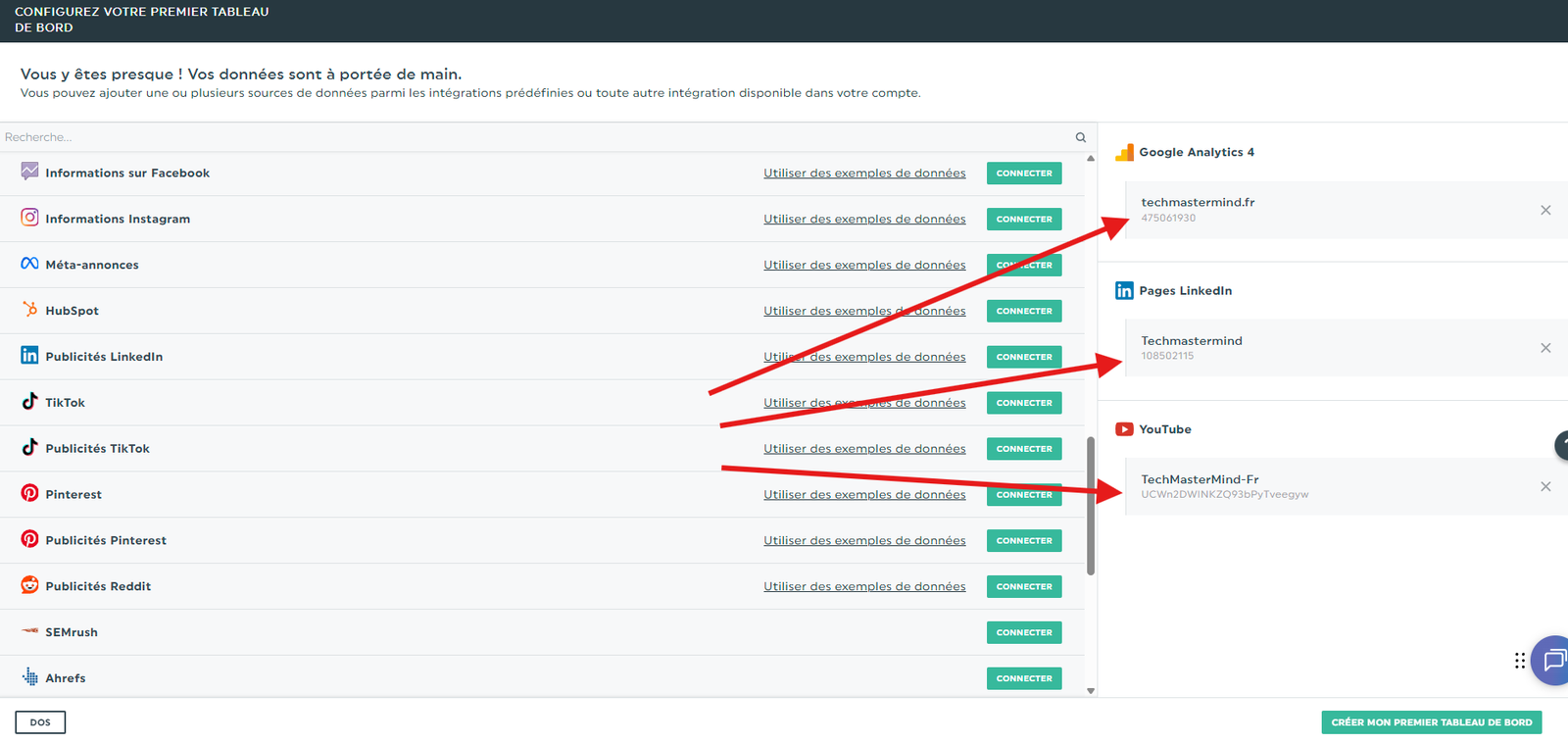Click the Google Analytics 4 heading

pos(1197,152)
